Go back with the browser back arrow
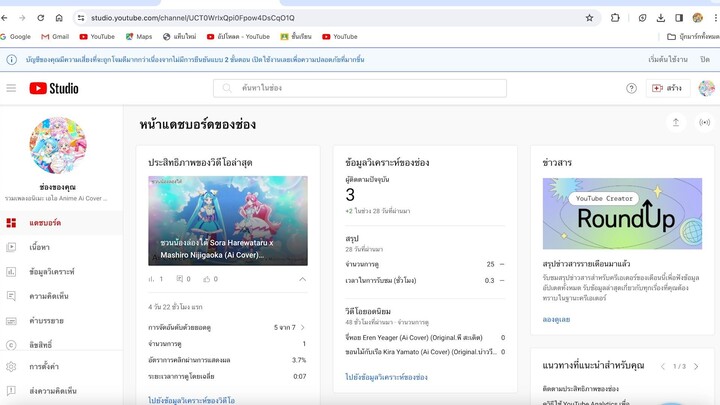 [x=5, y=18]
